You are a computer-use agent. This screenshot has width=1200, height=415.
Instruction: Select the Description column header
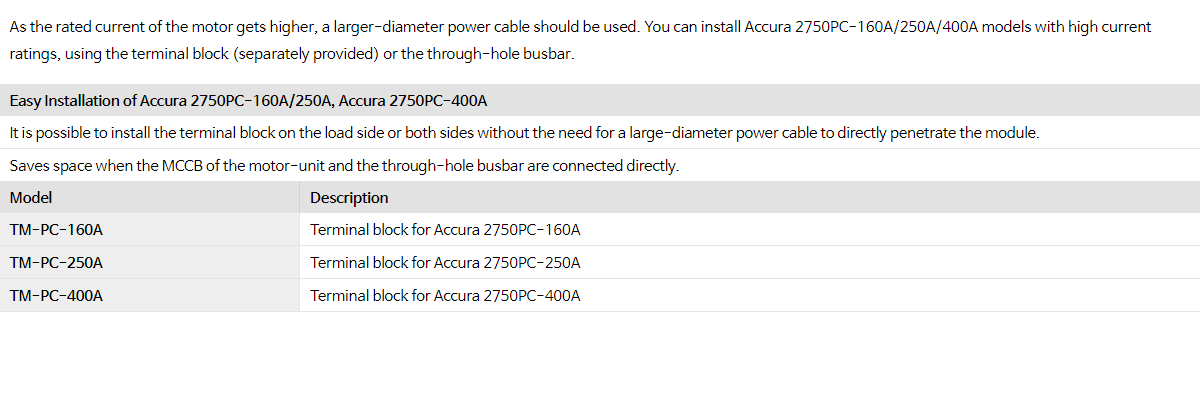pos(750,198)
